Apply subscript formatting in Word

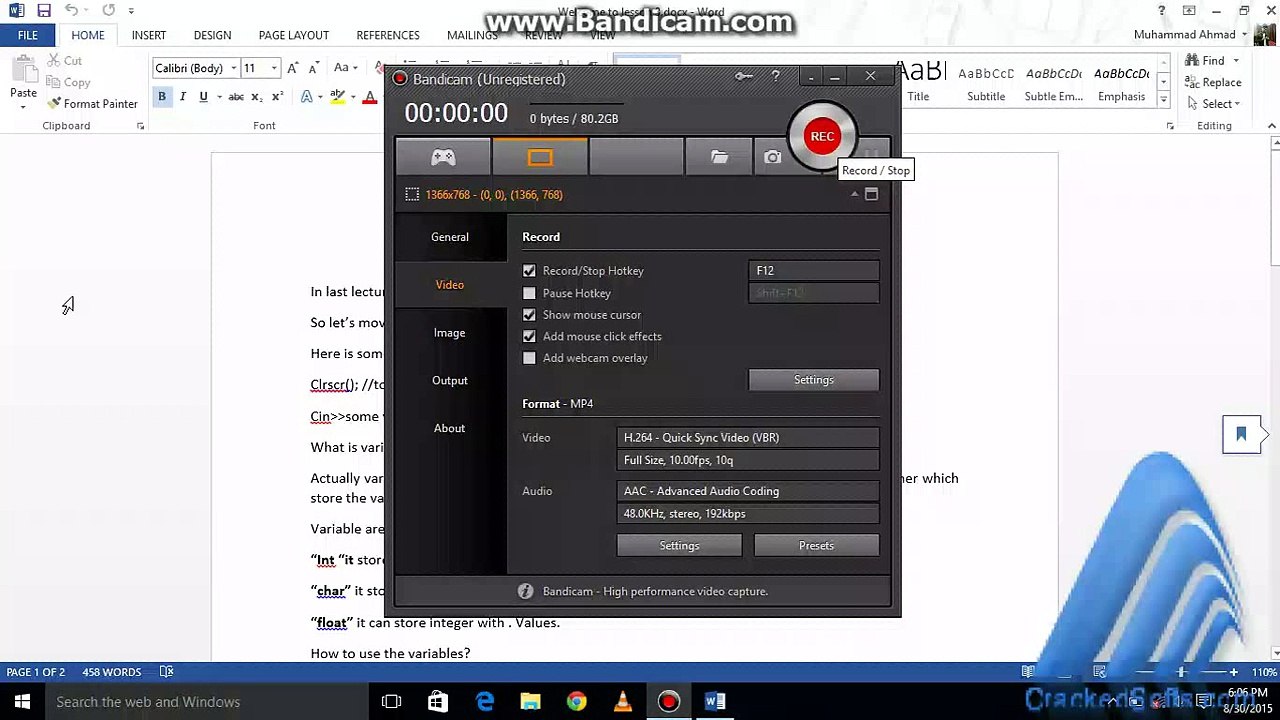coord(256,97)
